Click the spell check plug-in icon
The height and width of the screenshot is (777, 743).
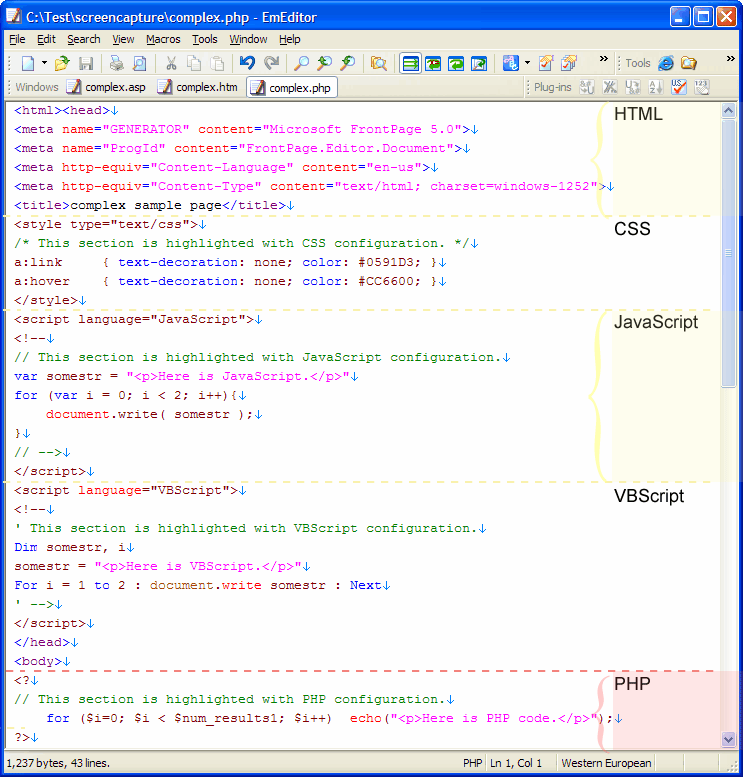pos(679,88)
